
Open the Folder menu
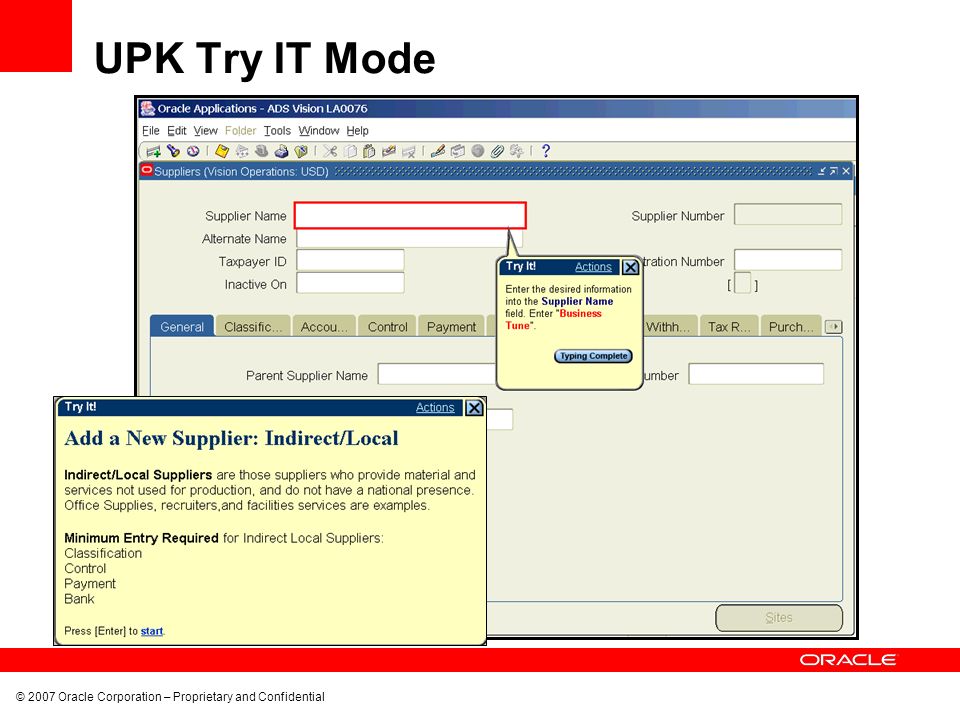(240, 130)
